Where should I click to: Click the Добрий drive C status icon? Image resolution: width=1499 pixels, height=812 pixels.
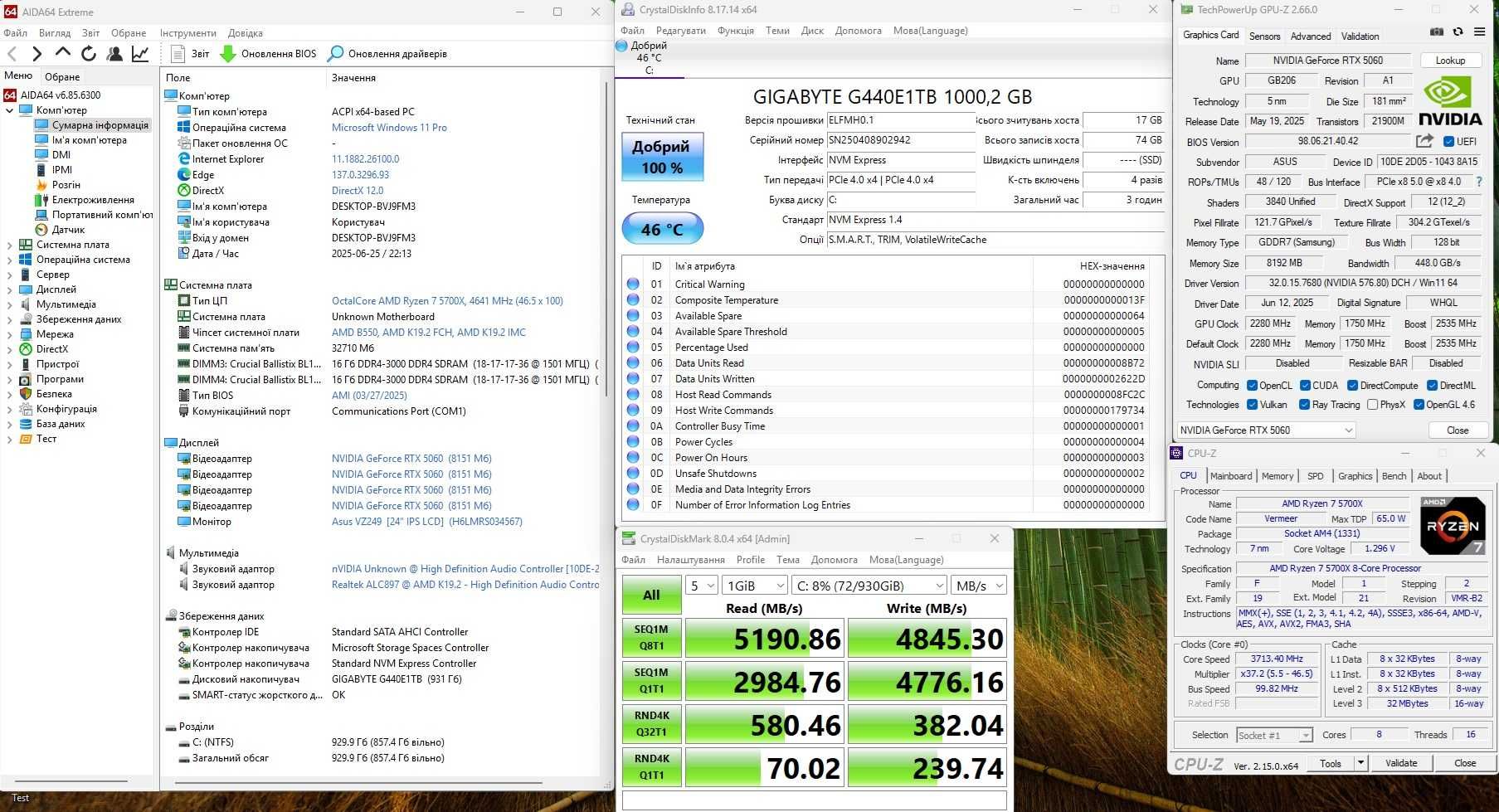[x=621, y=46]
